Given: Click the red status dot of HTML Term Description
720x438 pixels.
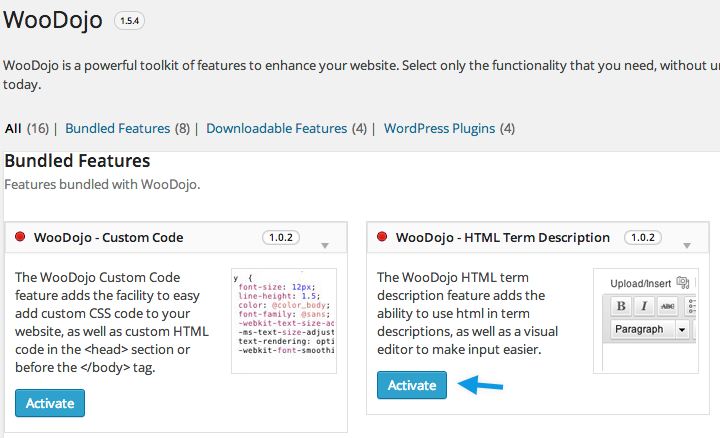Looking at the screenshot, I should pyautogui.click(x=382, y=237).
